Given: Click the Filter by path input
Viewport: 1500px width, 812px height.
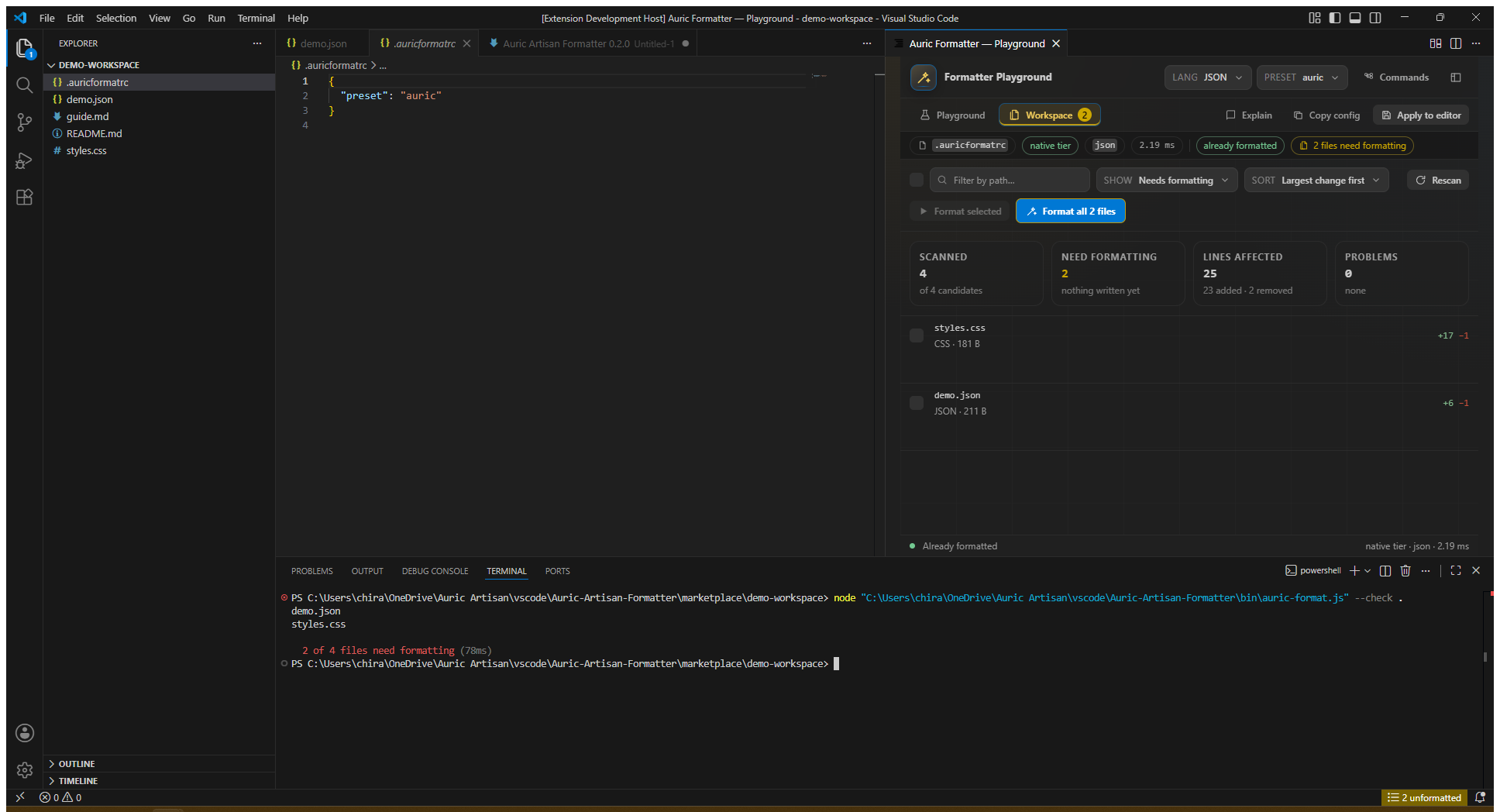Looking at the screenshot, I should point(1010,181).
